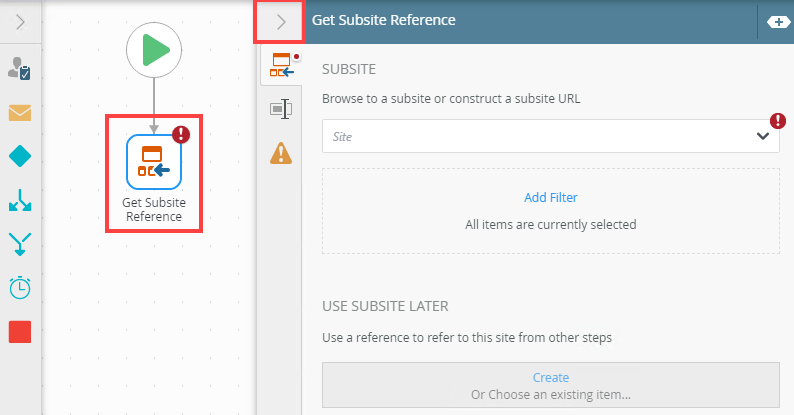The width and height of the screenshot is (794, 415).
Task: Select the Merge step icon
Action: 20,244
